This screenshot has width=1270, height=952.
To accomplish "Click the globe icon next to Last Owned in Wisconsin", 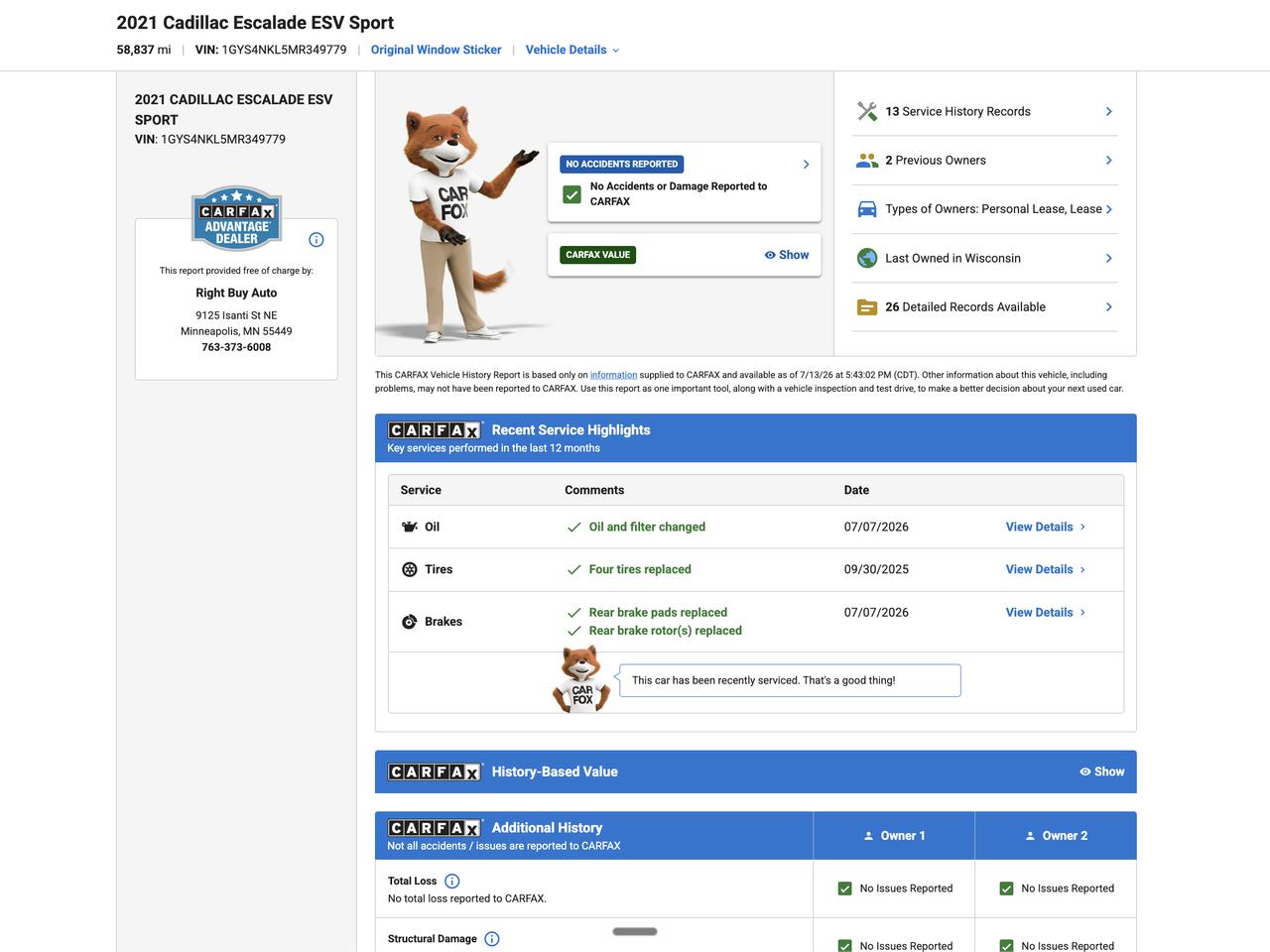I will coord(867,258).
